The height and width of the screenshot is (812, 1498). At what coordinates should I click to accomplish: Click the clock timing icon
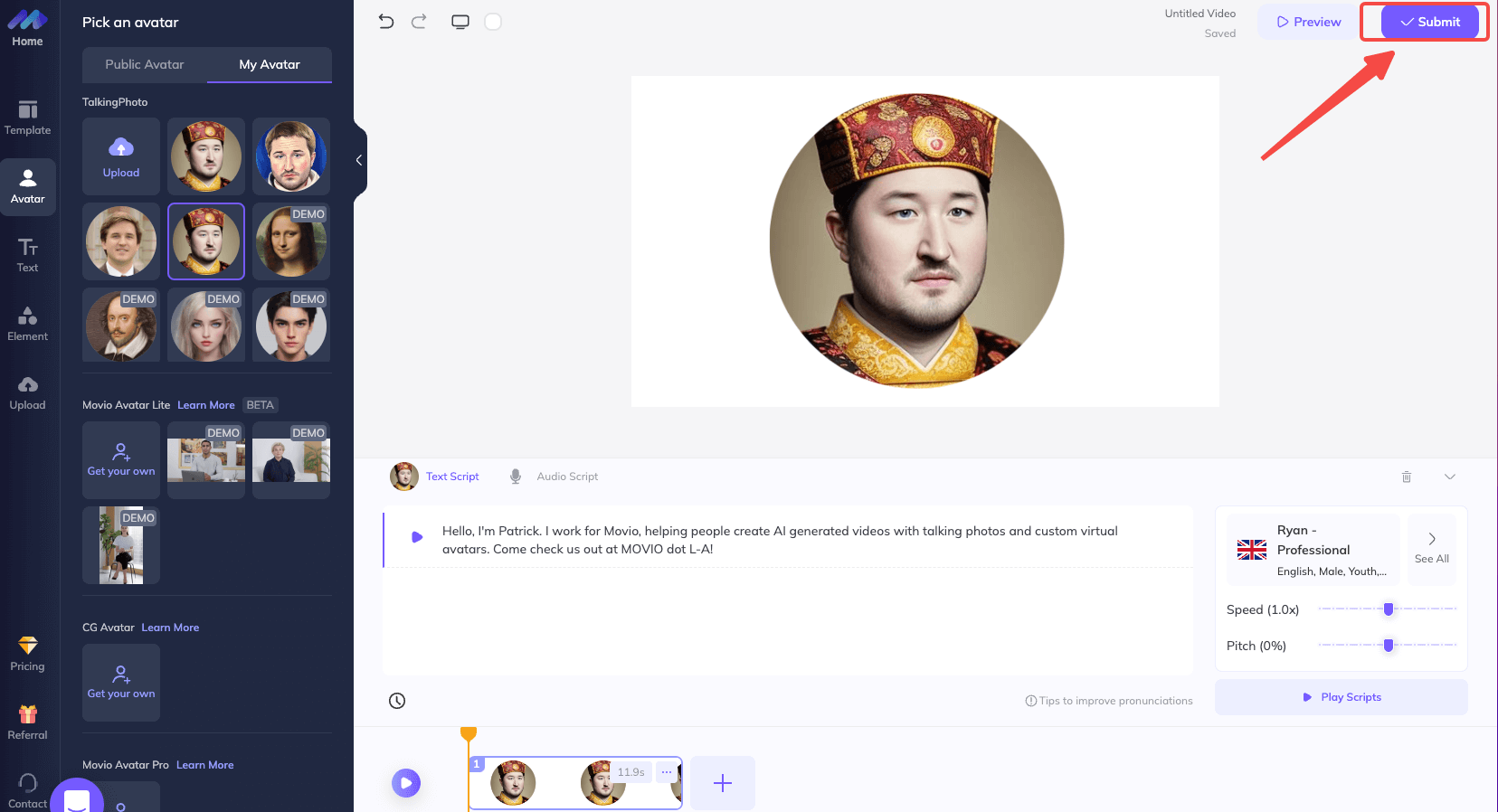[x=397, y=701]
